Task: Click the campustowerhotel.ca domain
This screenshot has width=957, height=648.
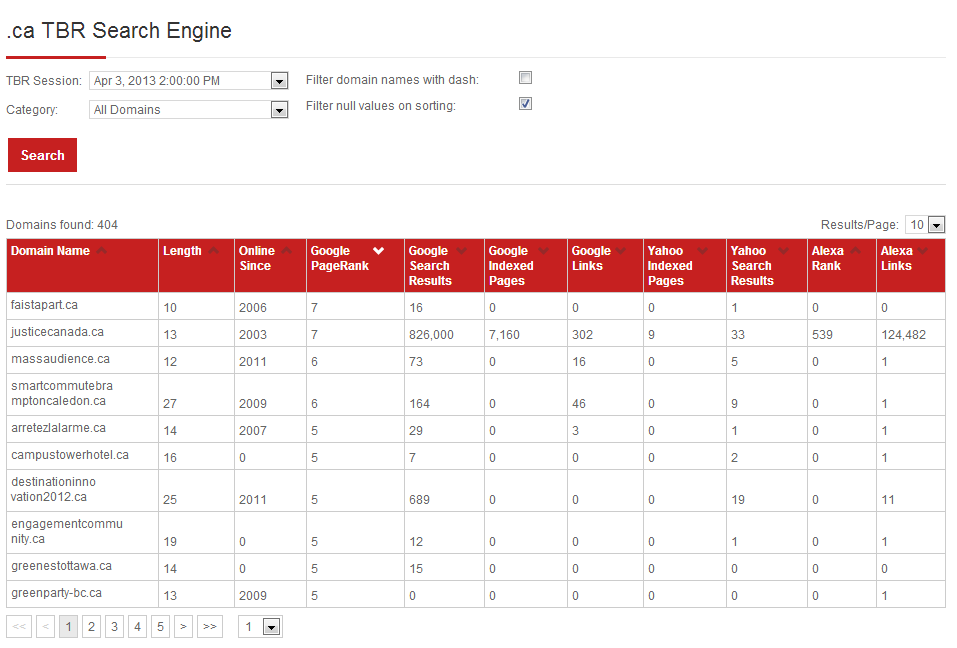Action: 70,455
